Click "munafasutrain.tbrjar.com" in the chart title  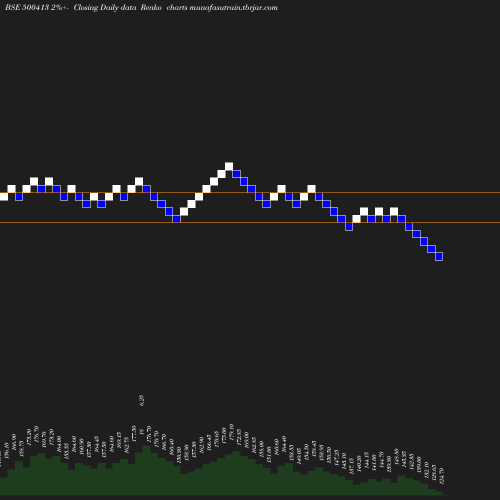(x=233, y=7)
